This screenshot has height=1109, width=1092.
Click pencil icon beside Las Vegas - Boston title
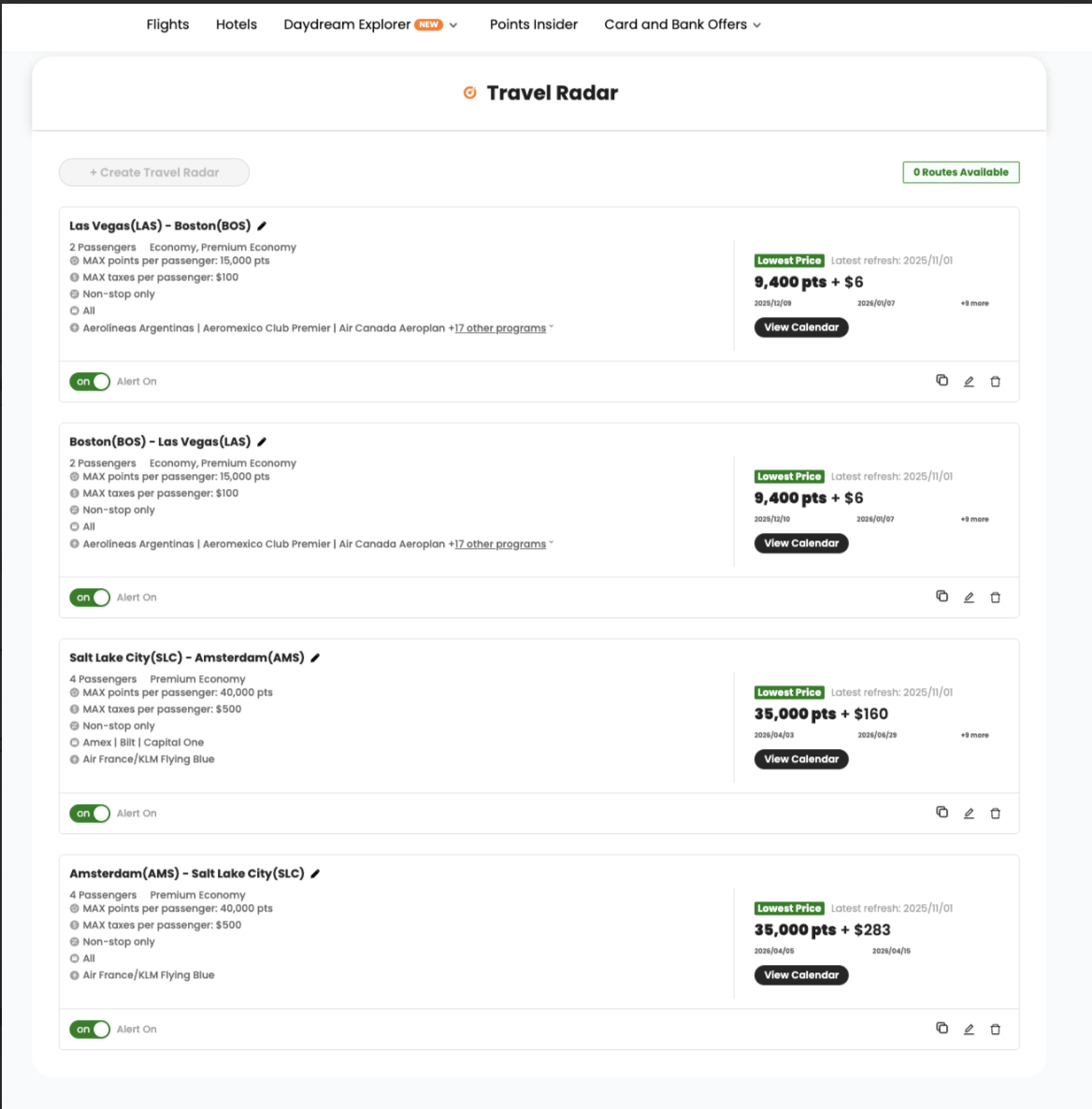(262, 226)
